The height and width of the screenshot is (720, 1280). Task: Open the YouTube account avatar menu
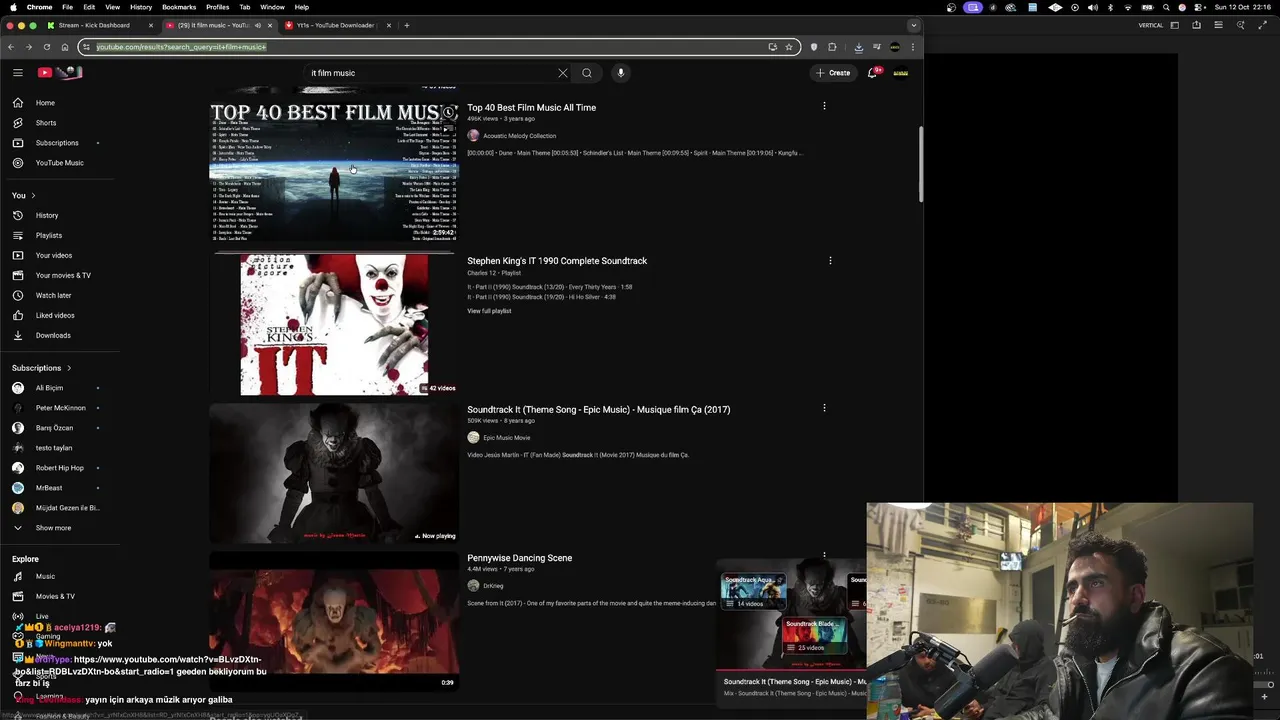click(x=901, y=72)
